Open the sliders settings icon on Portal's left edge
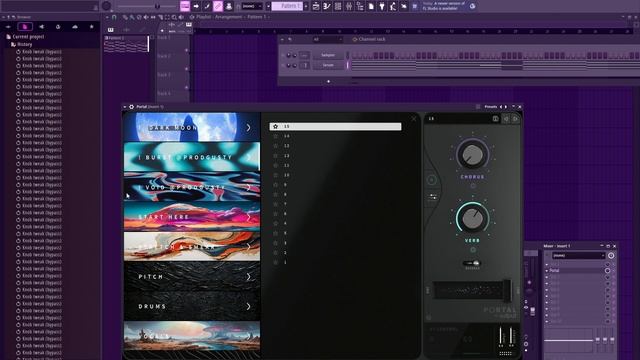This screenshot has width=640, height=360. tap(433, 198)
